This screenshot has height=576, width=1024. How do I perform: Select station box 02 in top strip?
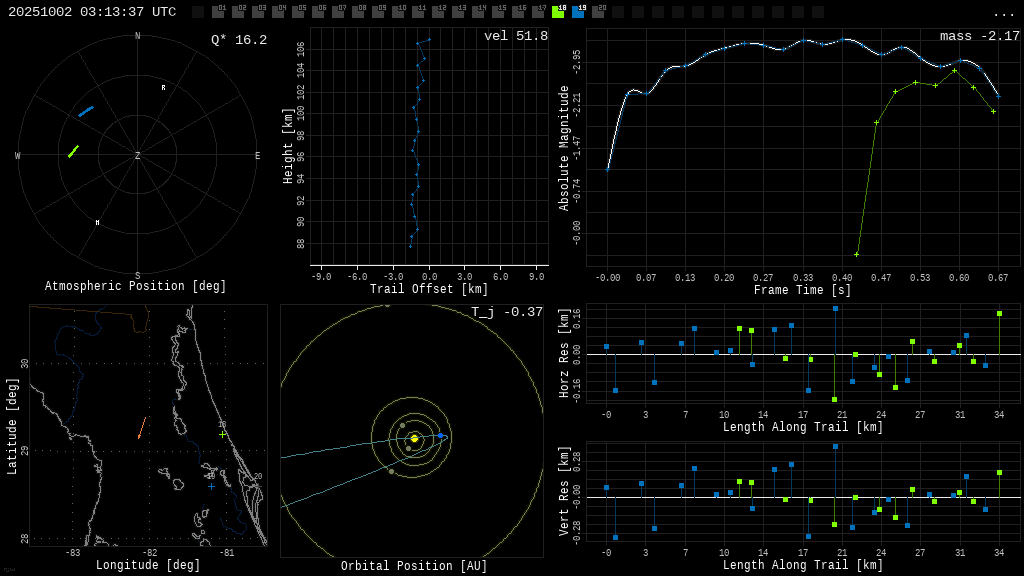[238, 12]
